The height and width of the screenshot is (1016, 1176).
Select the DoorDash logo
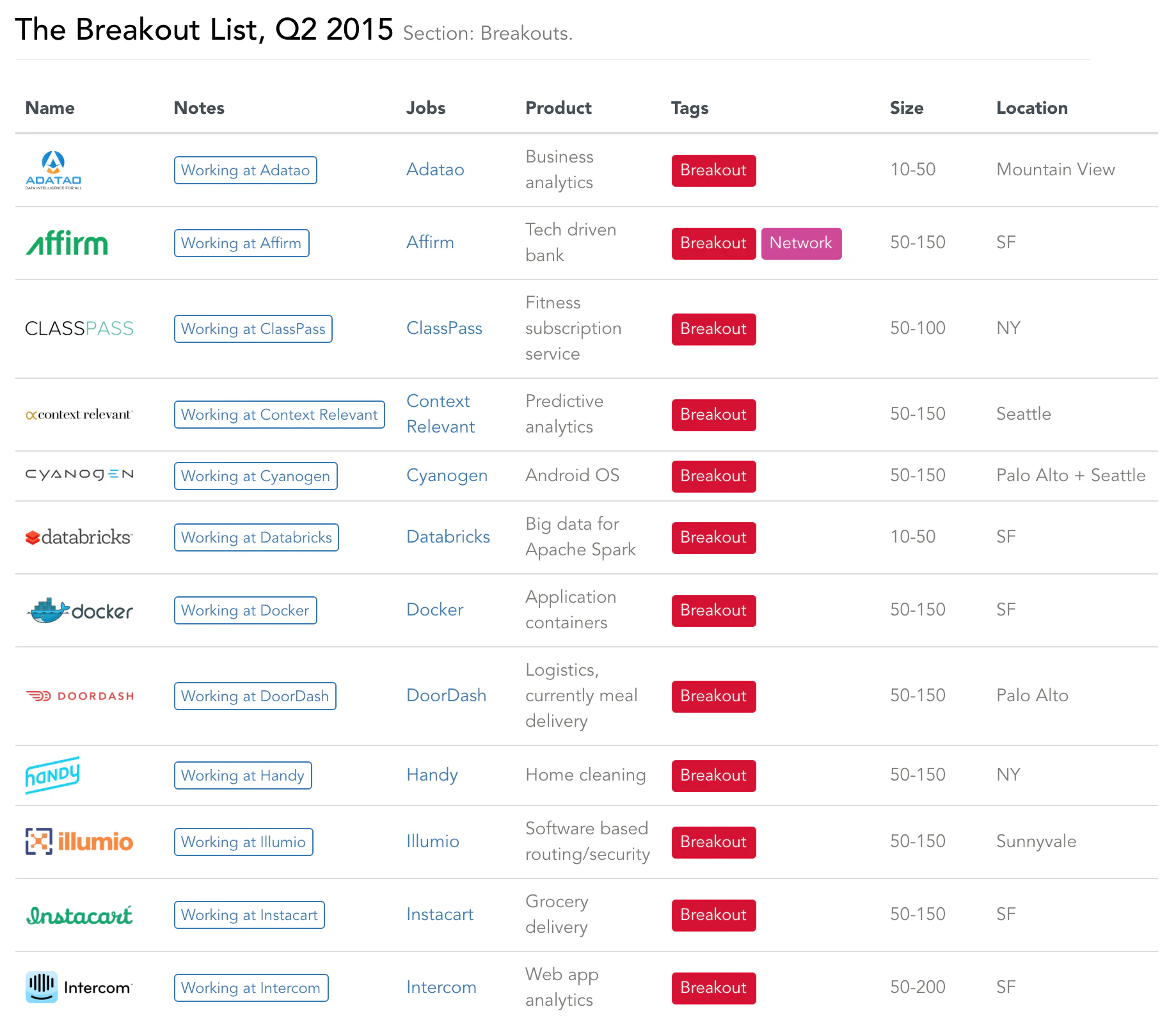[79, 695]
